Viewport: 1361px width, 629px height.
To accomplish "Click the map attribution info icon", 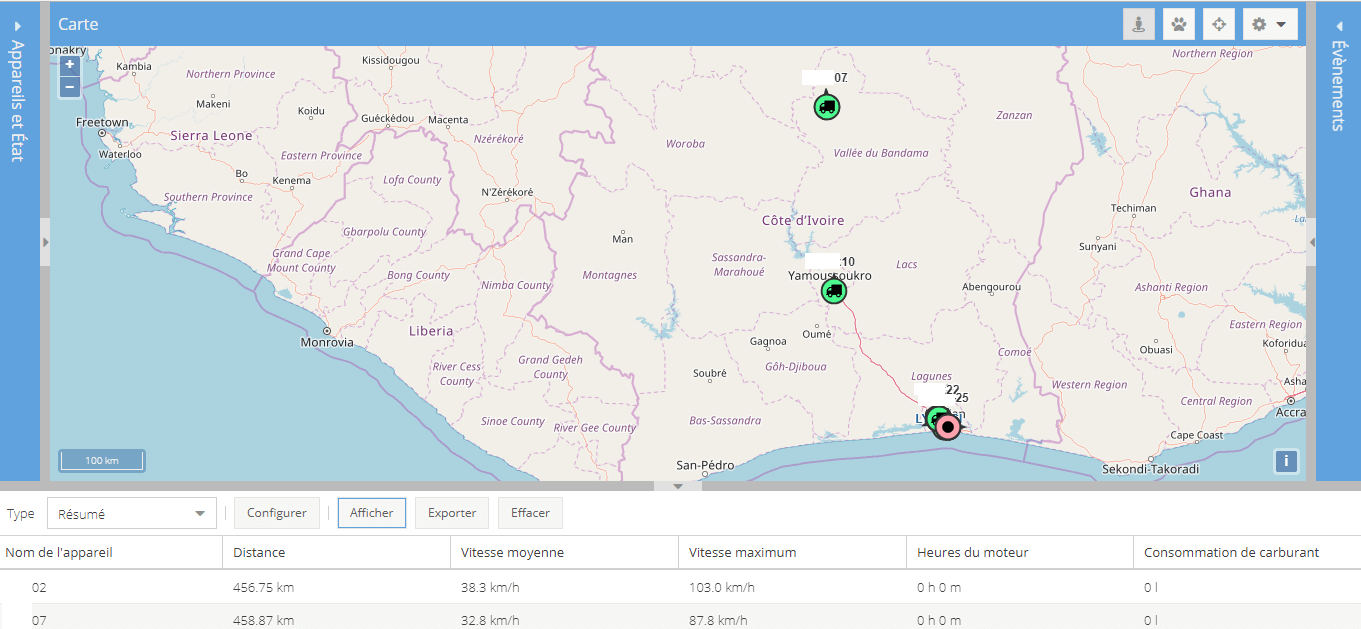I will click(x=1285, y=461).
